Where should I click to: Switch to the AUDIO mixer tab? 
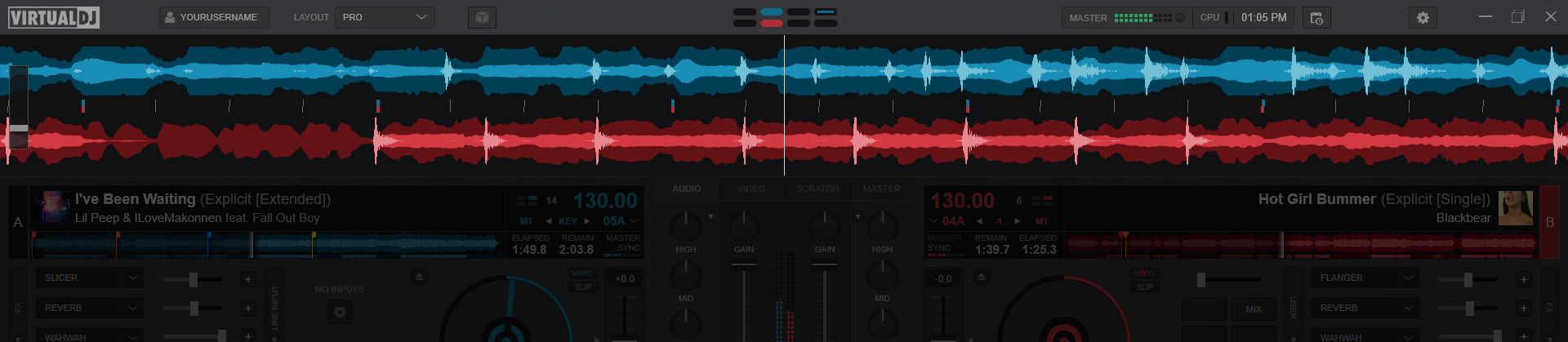click(686, 189)
